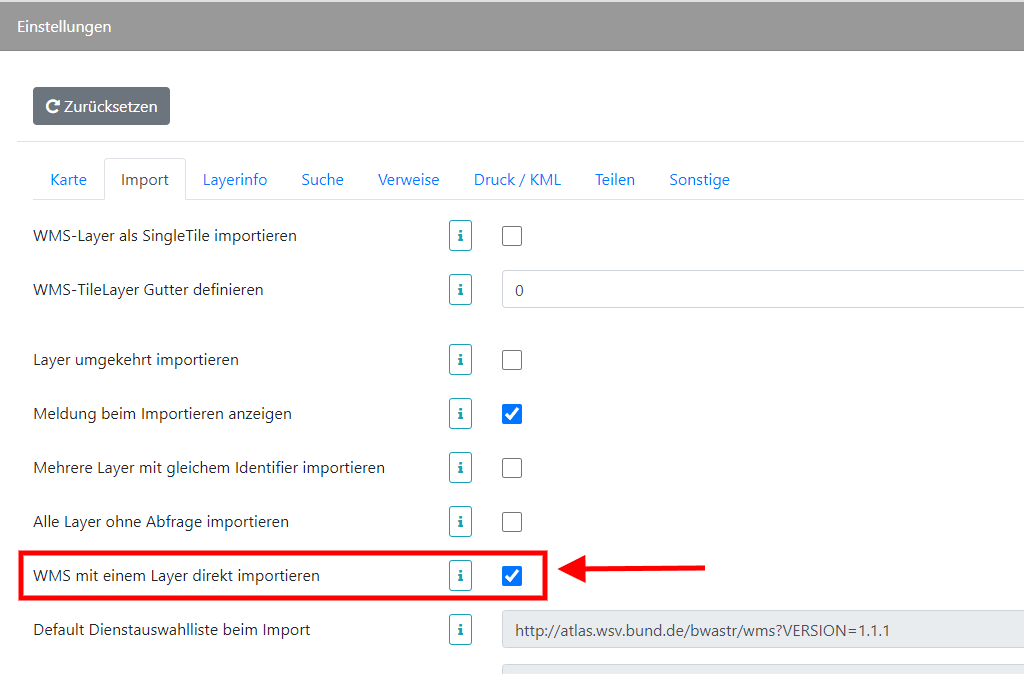Switch to the Karte tab

68,179
